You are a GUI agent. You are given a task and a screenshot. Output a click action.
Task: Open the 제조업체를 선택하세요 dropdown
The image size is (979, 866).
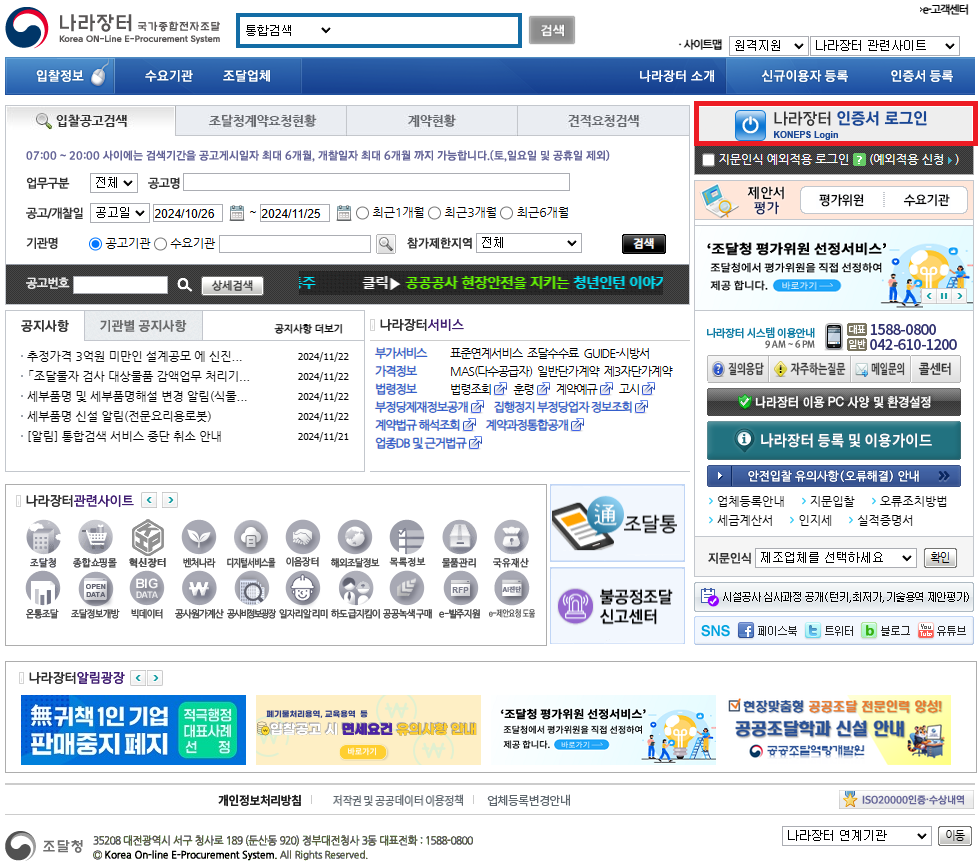click(835, 558)
